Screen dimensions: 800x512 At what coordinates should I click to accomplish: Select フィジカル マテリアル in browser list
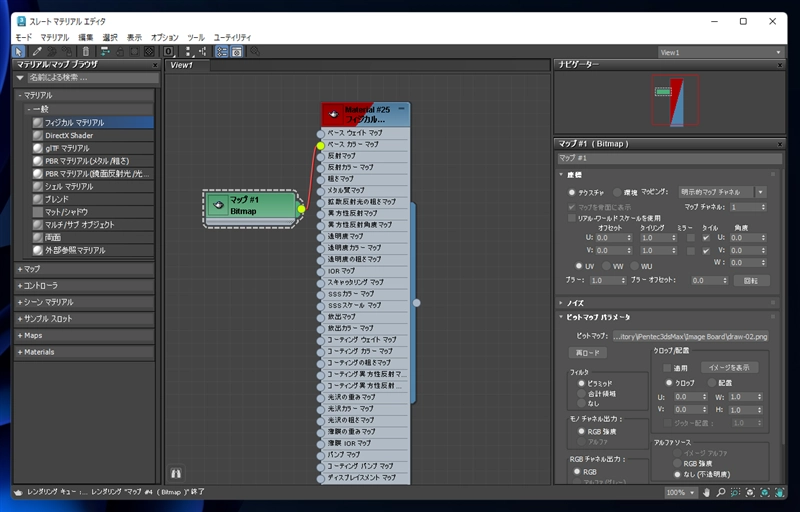92,122
